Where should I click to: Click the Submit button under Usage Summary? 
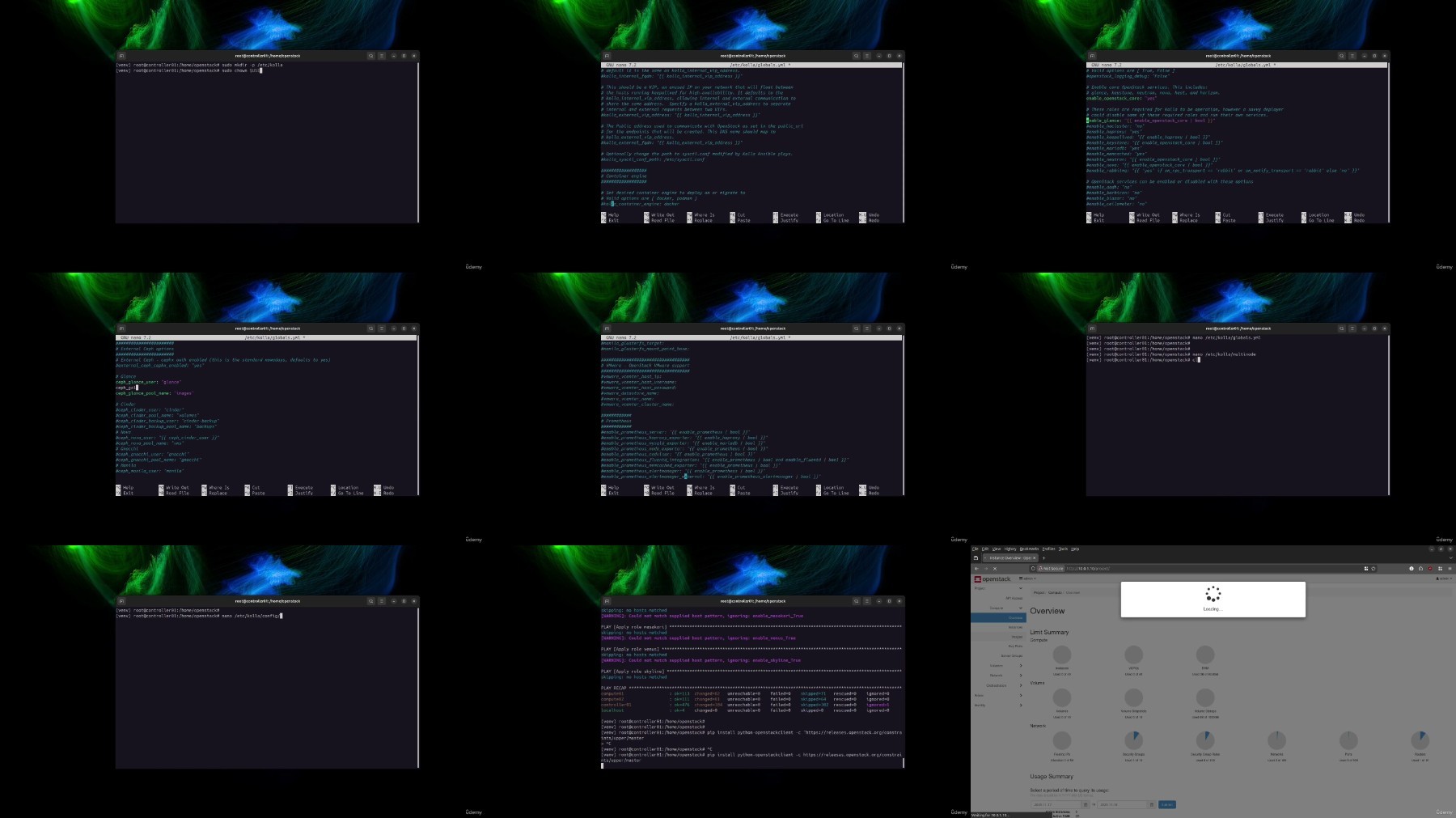[x=1166, y=804]
